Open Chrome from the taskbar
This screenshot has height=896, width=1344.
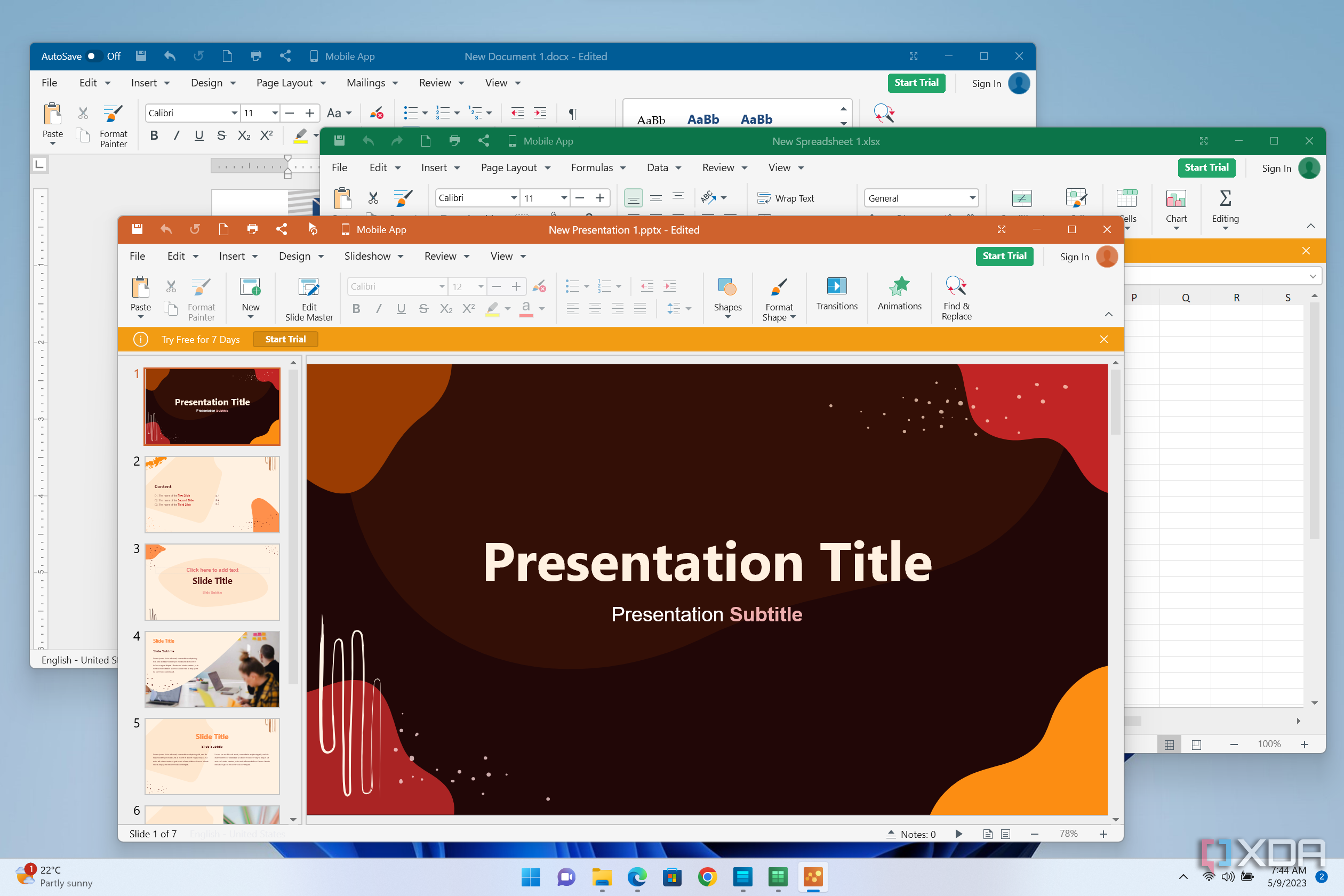(x=707, y=877)
